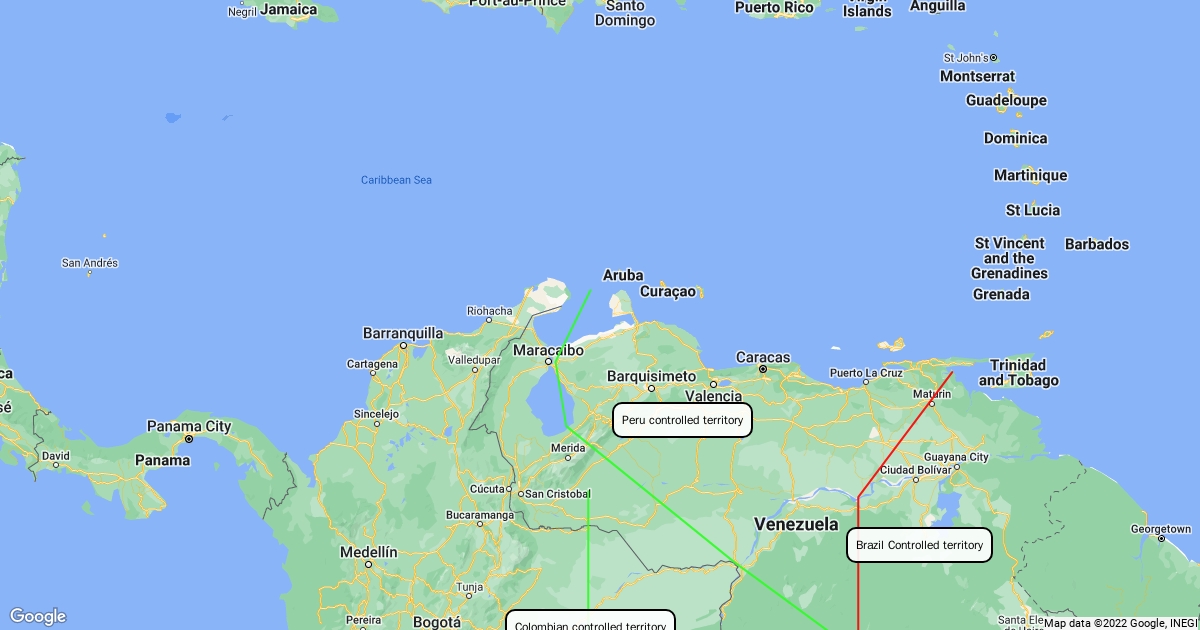The height and width of the screenshot is (630, 1200).
Task: Click the Google logo in the corner
Action: [x=38, y=616]
